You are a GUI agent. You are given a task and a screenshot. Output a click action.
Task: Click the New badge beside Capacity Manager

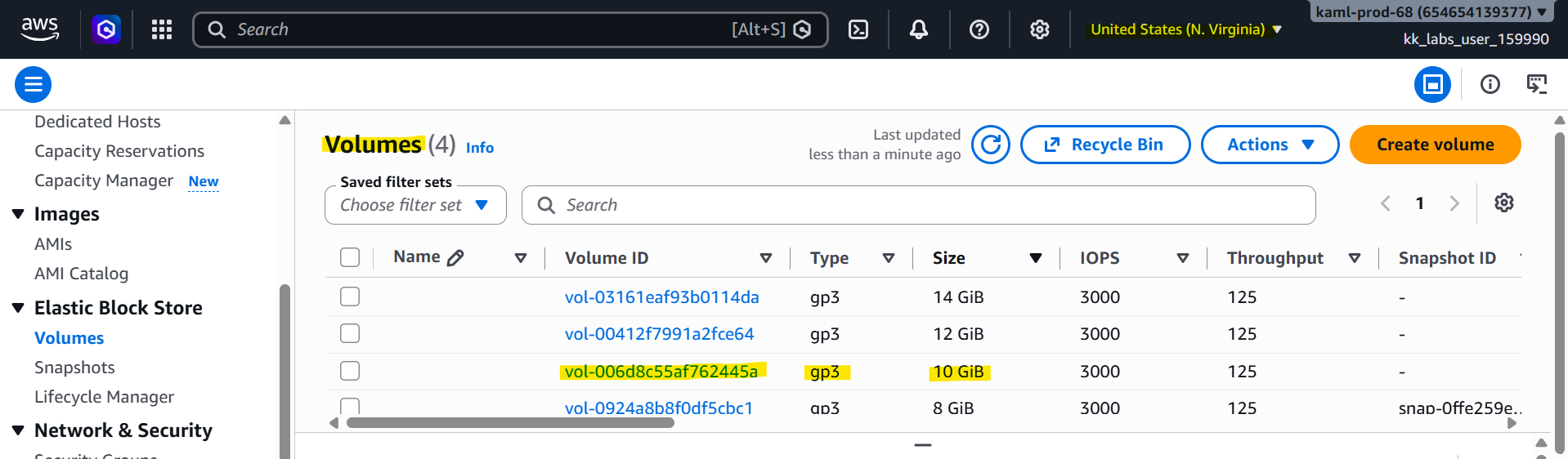point(204,181)
